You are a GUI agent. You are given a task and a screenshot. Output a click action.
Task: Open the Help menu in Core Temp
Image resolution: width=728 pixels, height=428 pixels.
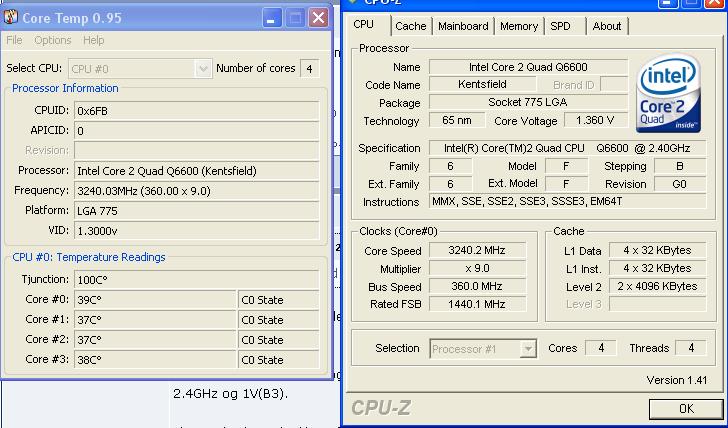pyautogui.click(x=93, y=40)
